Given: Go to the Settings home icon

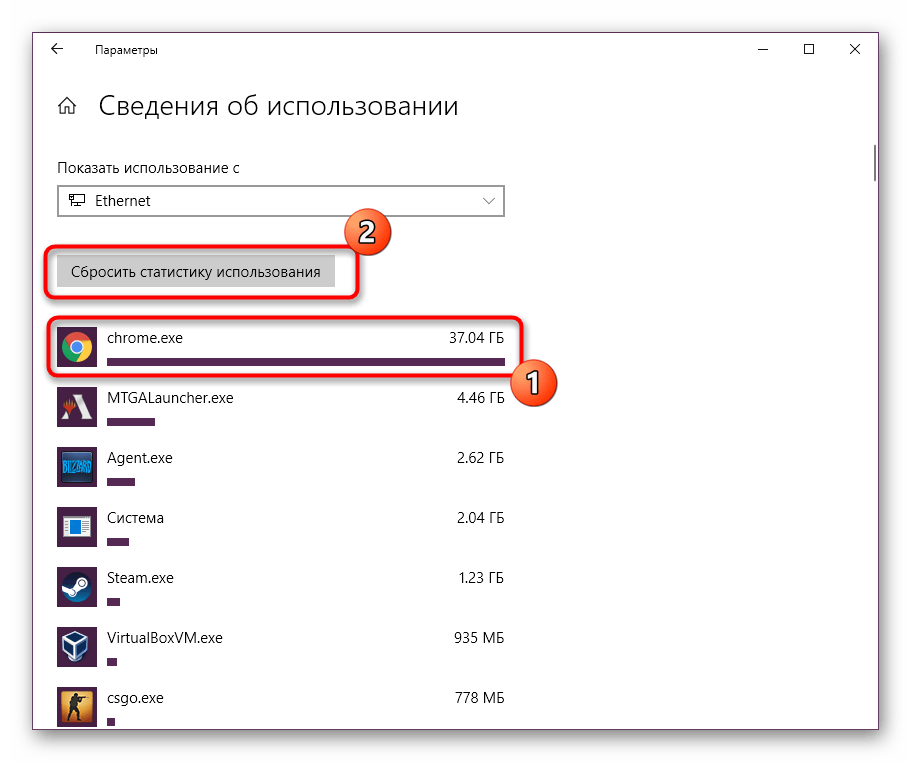Looking at the screenshot, I should click(68, 107).
